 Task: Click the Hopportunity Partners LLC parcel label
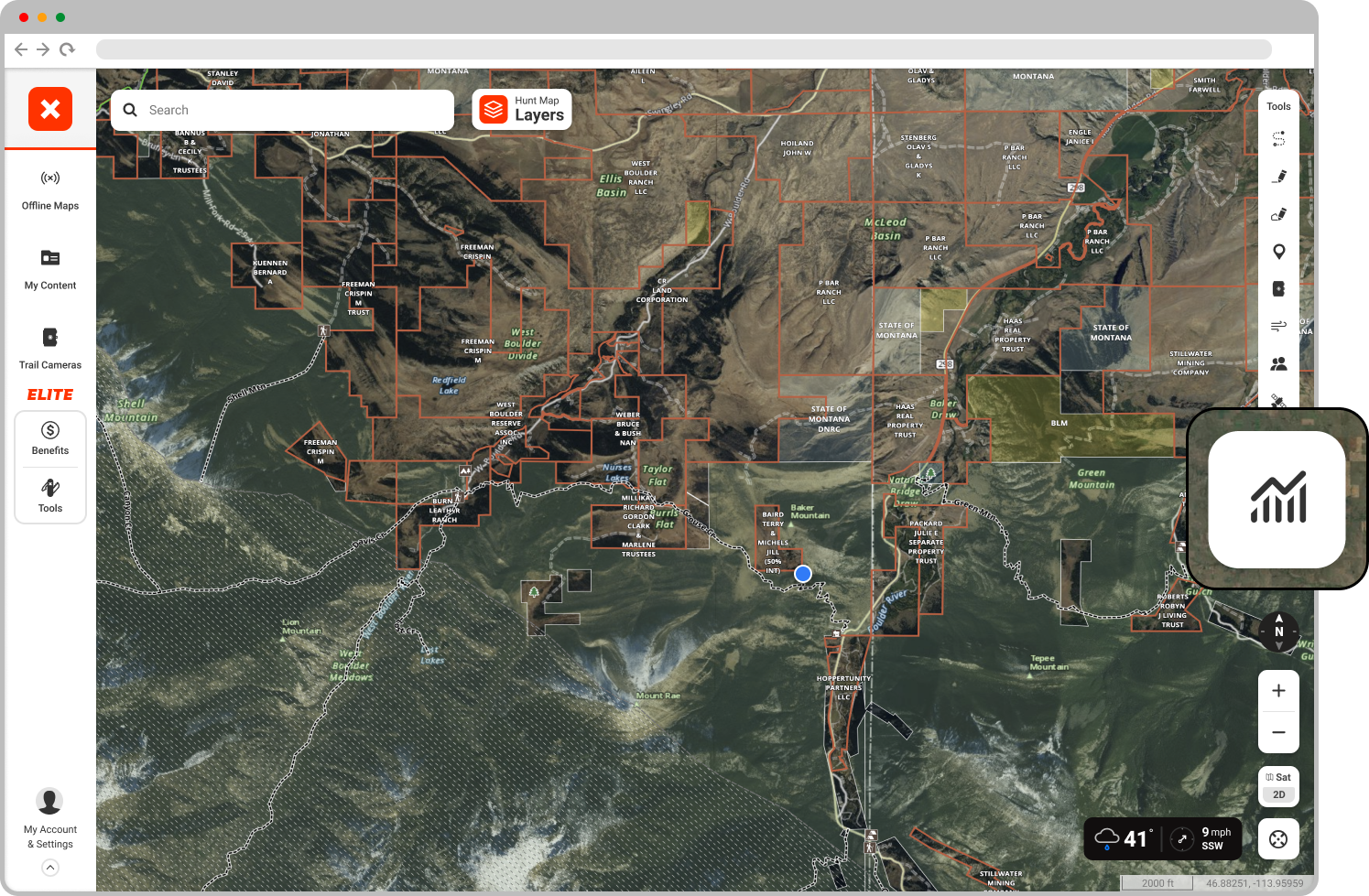point(843,687)
